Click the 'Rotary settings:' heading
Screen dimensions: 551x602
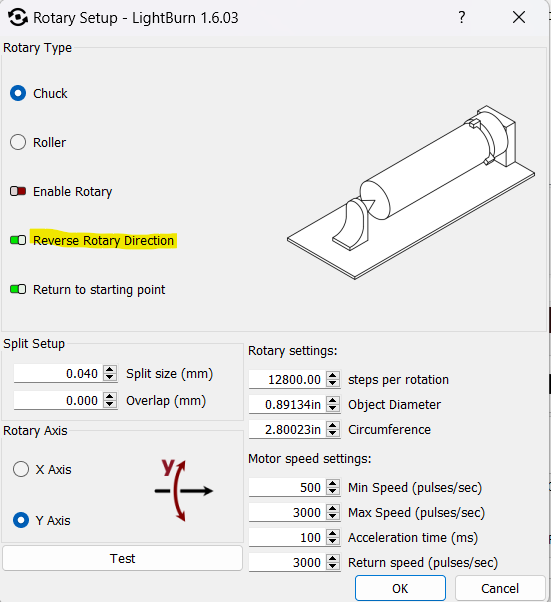[293, 351]
